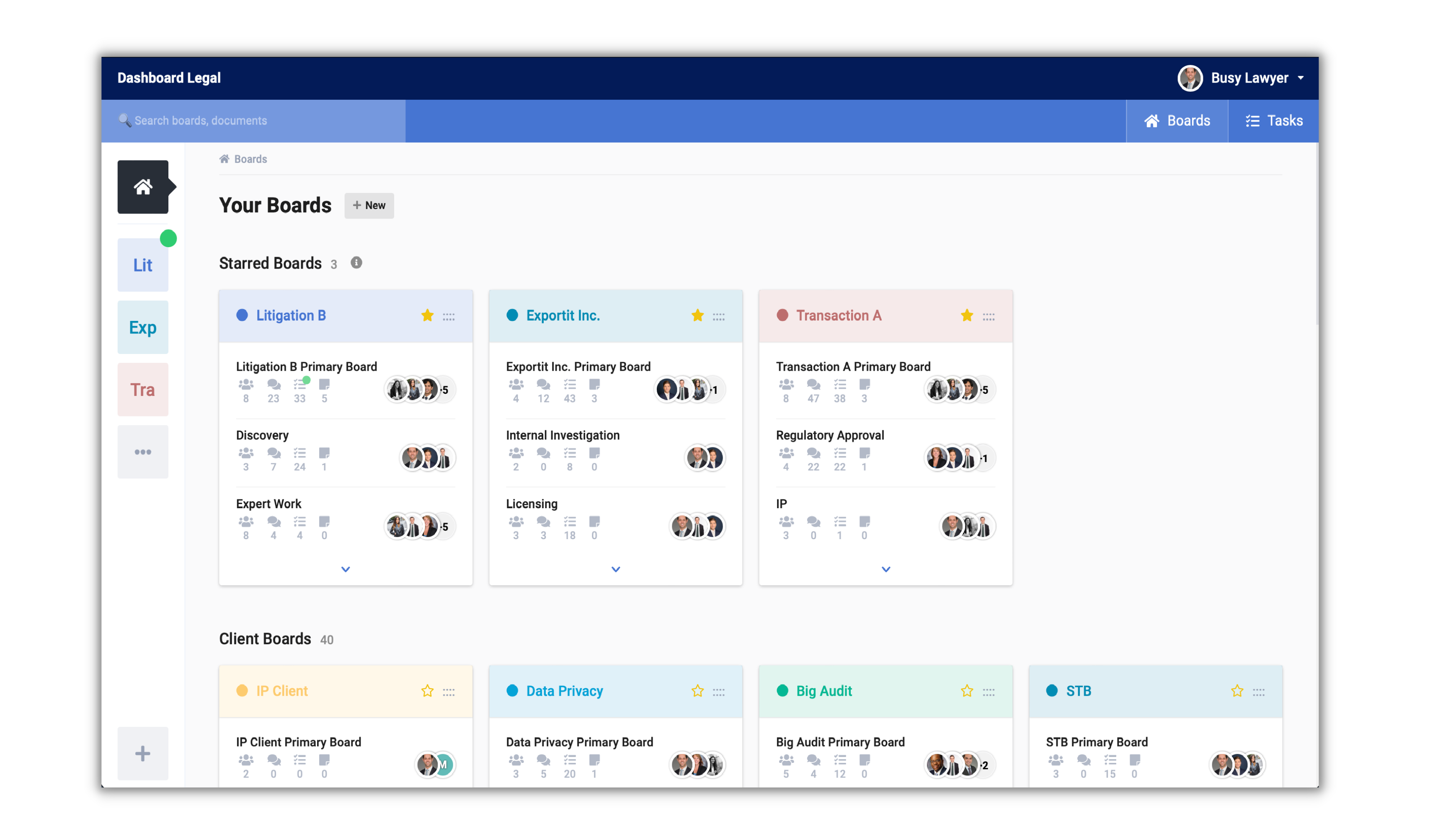Click the drag handle on the Transaction A card
The image size is (1456, 837).
click(x=989, y=316)
